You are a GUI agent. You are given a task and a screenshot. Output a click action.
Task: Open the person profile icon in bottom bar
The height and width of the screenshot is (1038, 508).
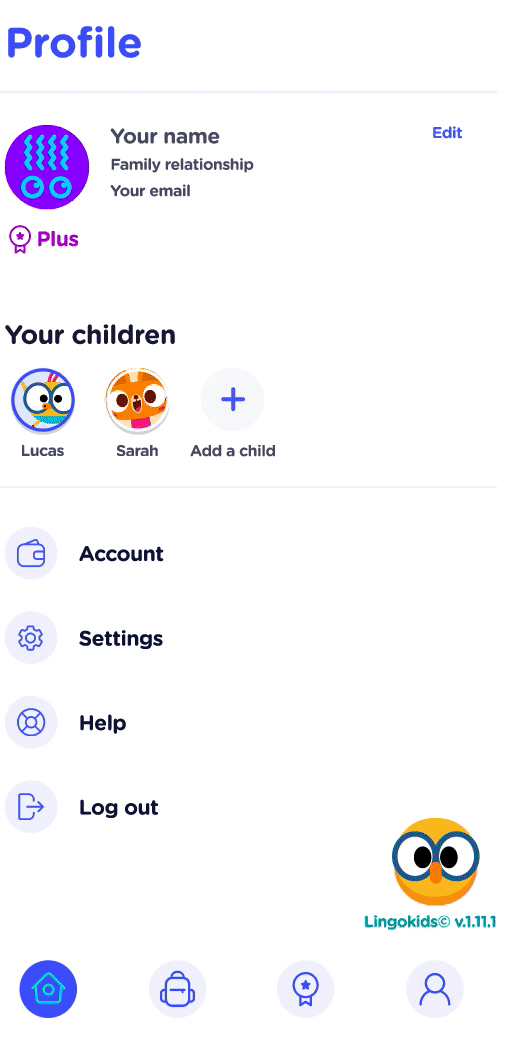(434, 989)
